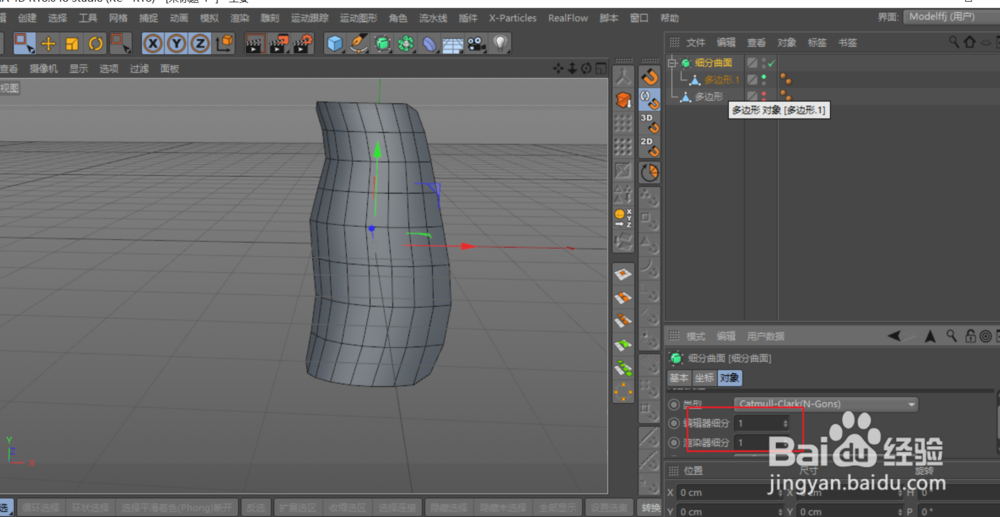Add a Cube primitive object
Image resolution: width=1000 pixels, height=517 pixels.
335,43
